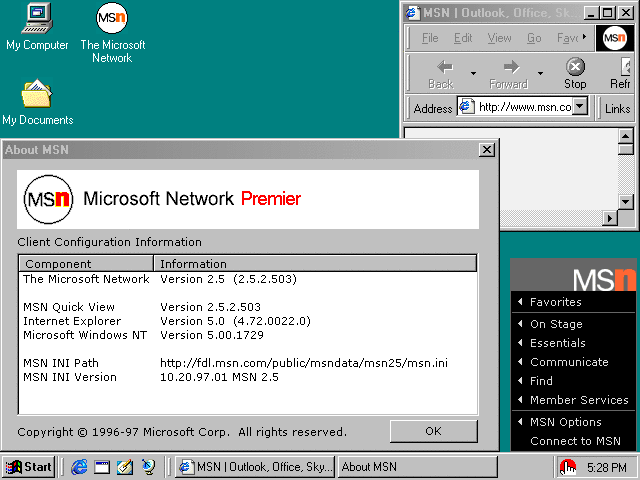Click the Links bar in the browser
Viewport: 640px width, 480px height.
pos(617,109)
